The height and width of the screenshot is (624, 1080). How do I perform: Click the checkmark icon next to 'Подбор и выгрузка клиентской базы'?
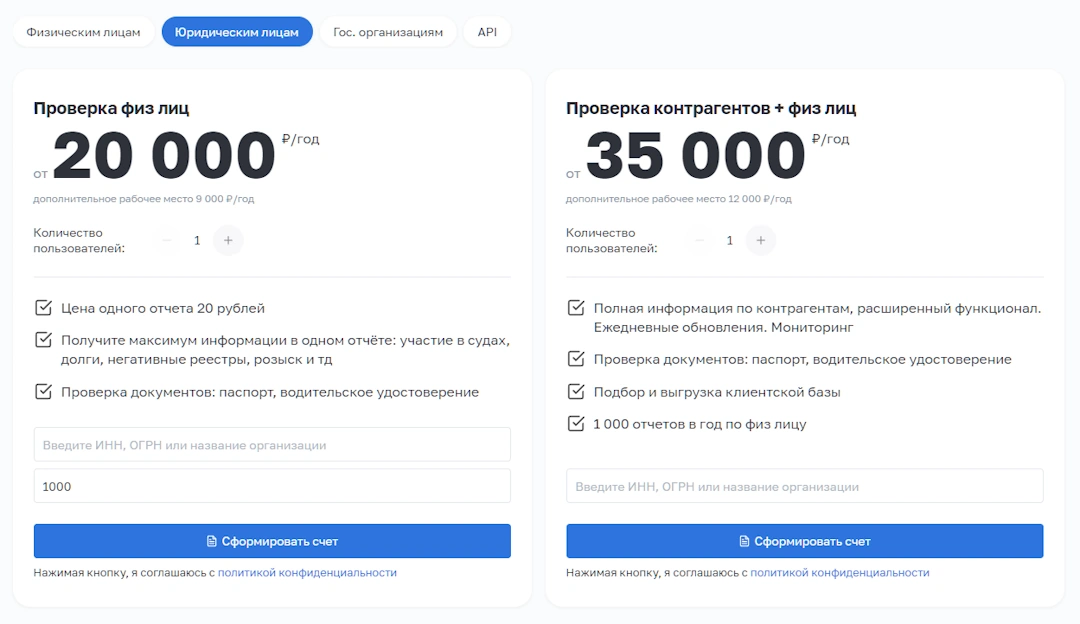(576, 391)
